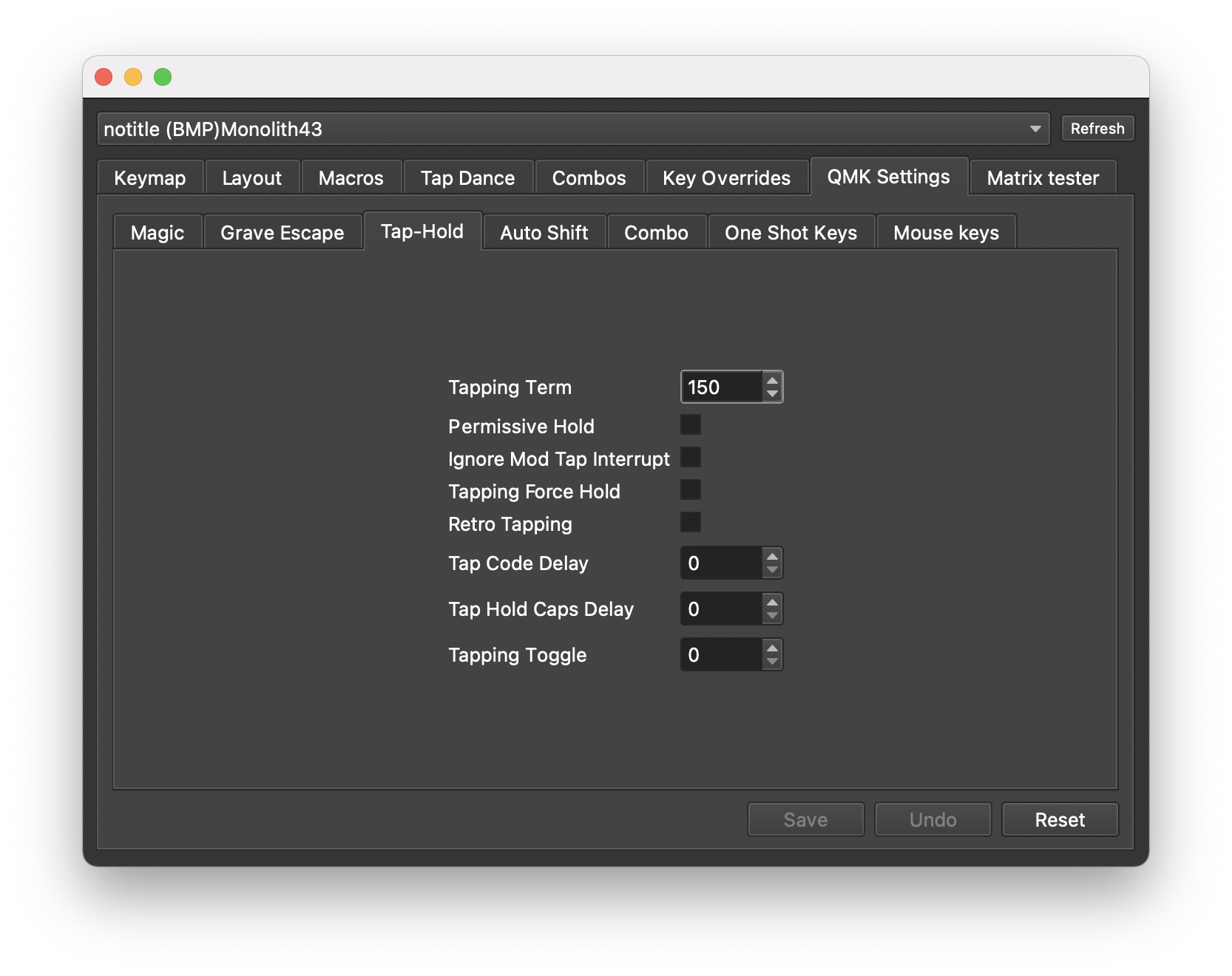Increase Tap Code Delay value
The height and width of the screenshot is (976, 1232).
pyautogui.click(x=773, y=556)
